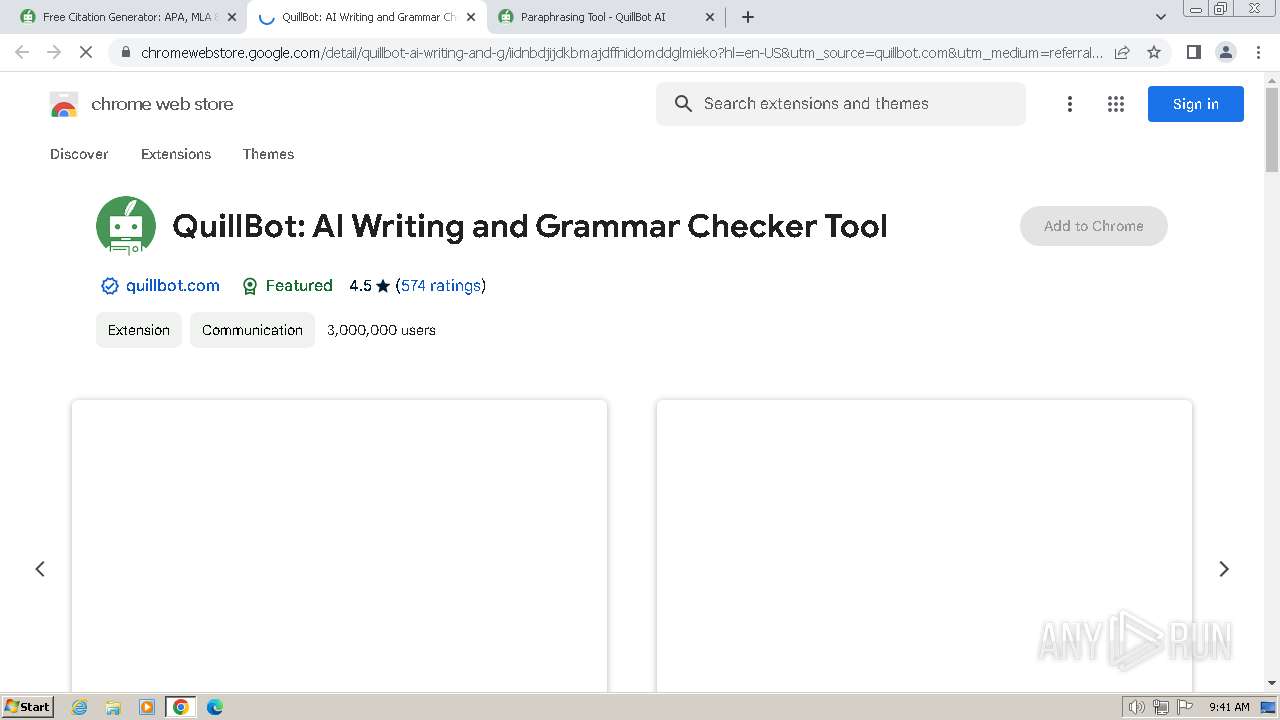The width and height of the screenshot is (1280, 720).
Task: Open the Discover section
Action: coord(79,154)
